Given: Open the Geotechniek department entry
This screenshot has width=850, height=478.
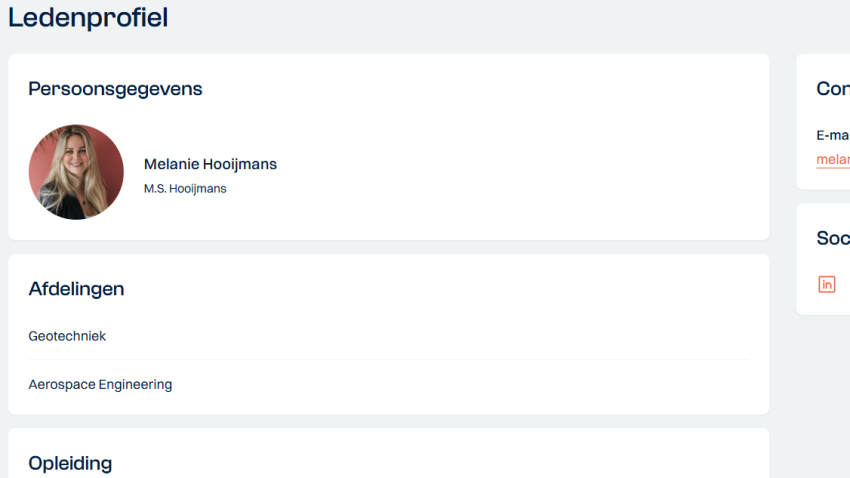Looking at the screenshot, I should (67, 336).
